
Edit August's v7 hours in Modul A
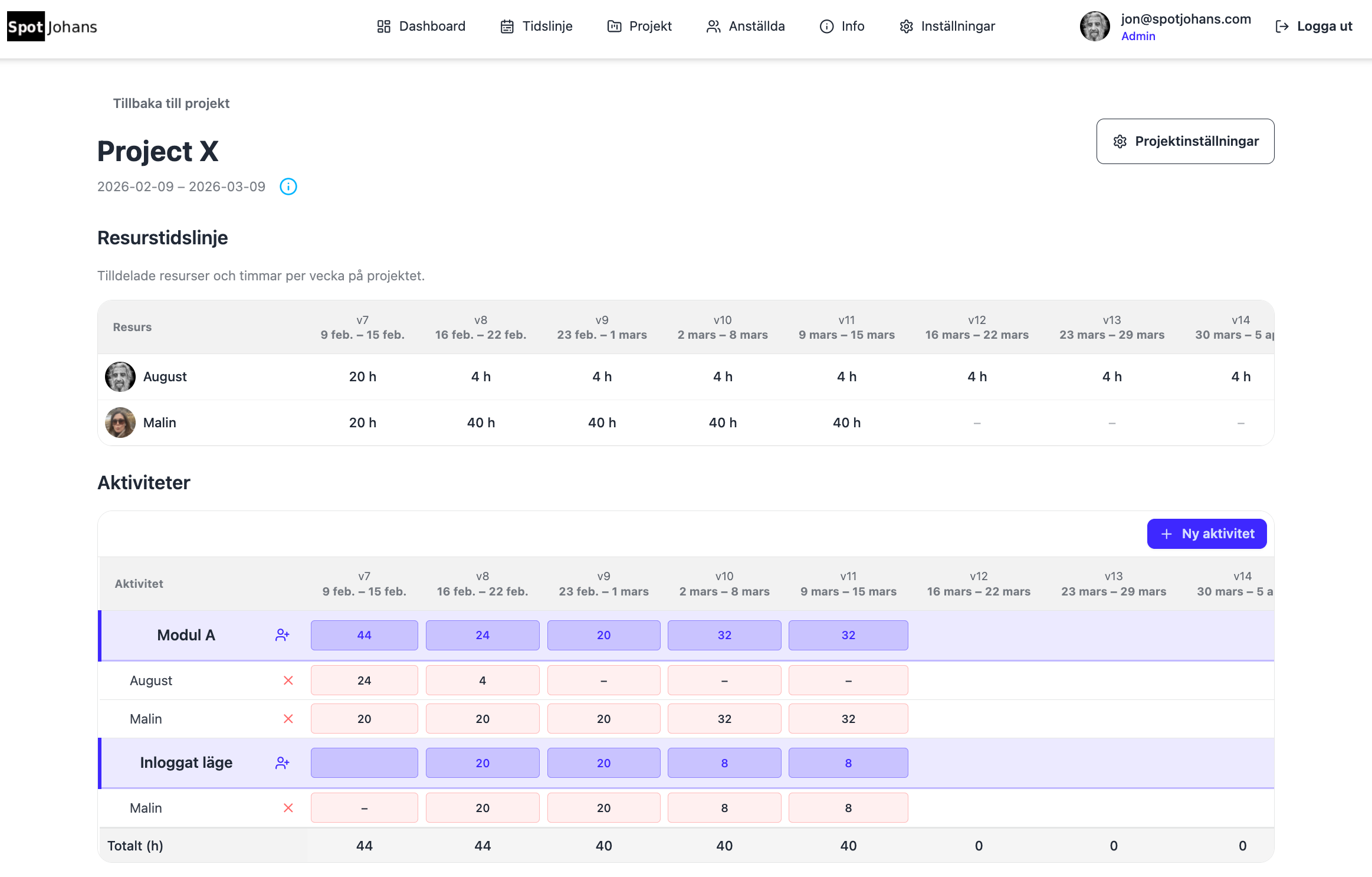364,680
